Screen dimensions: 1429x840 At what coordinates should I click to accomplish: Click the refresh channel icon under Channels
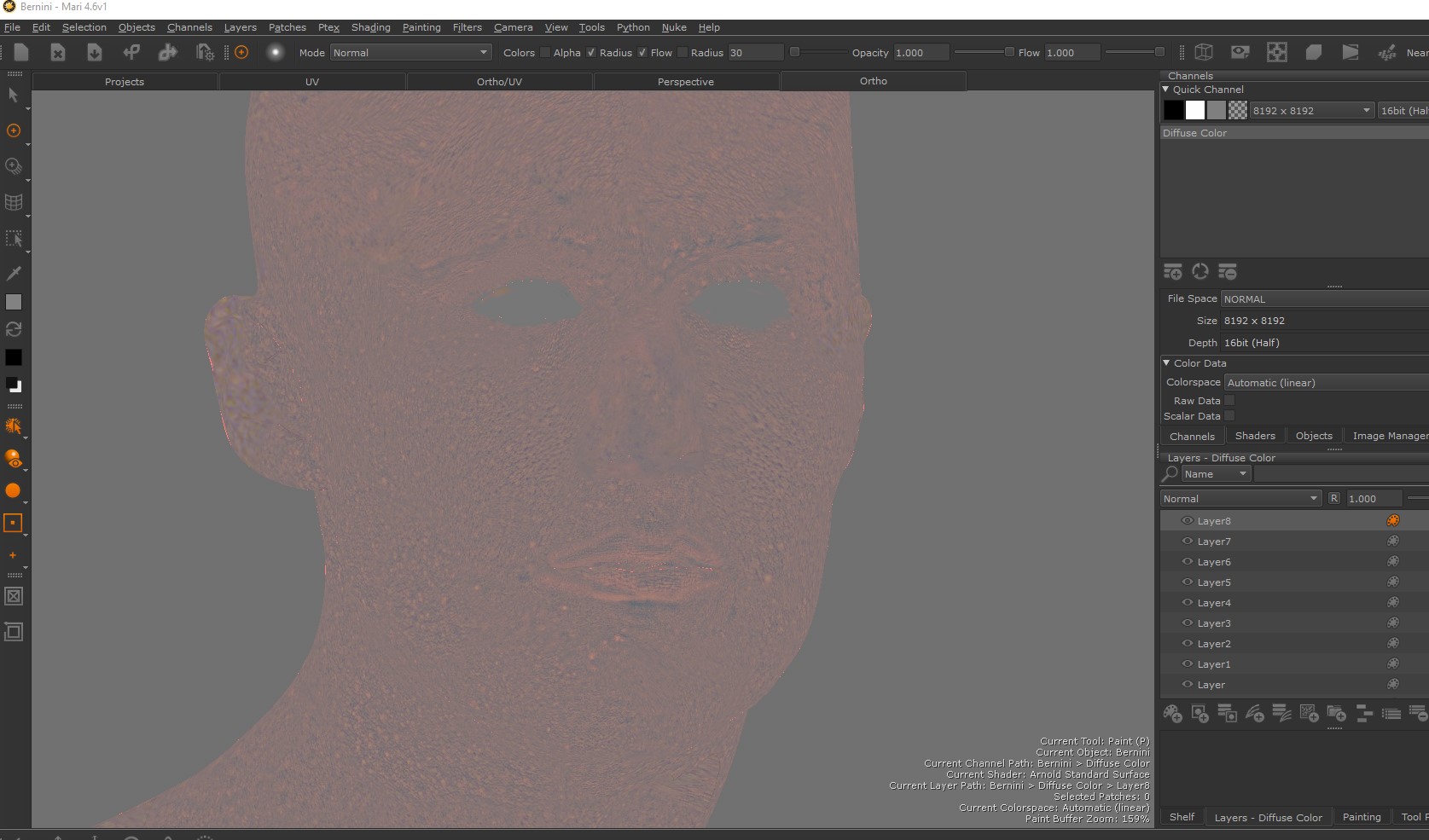click(x=1200, y=272)
